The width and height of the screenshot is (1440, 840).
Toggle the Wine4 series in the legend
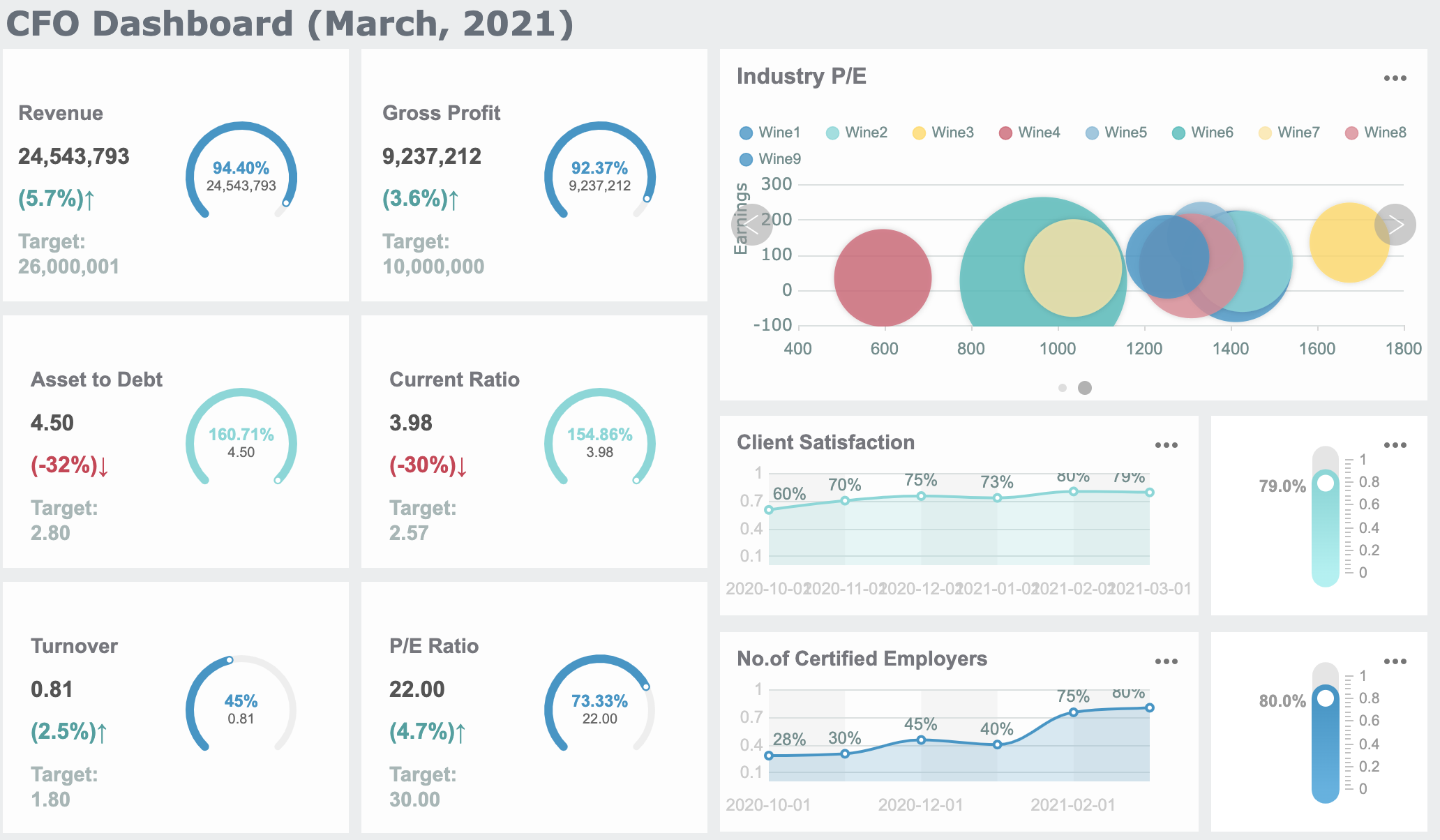tap(1005, 132)
